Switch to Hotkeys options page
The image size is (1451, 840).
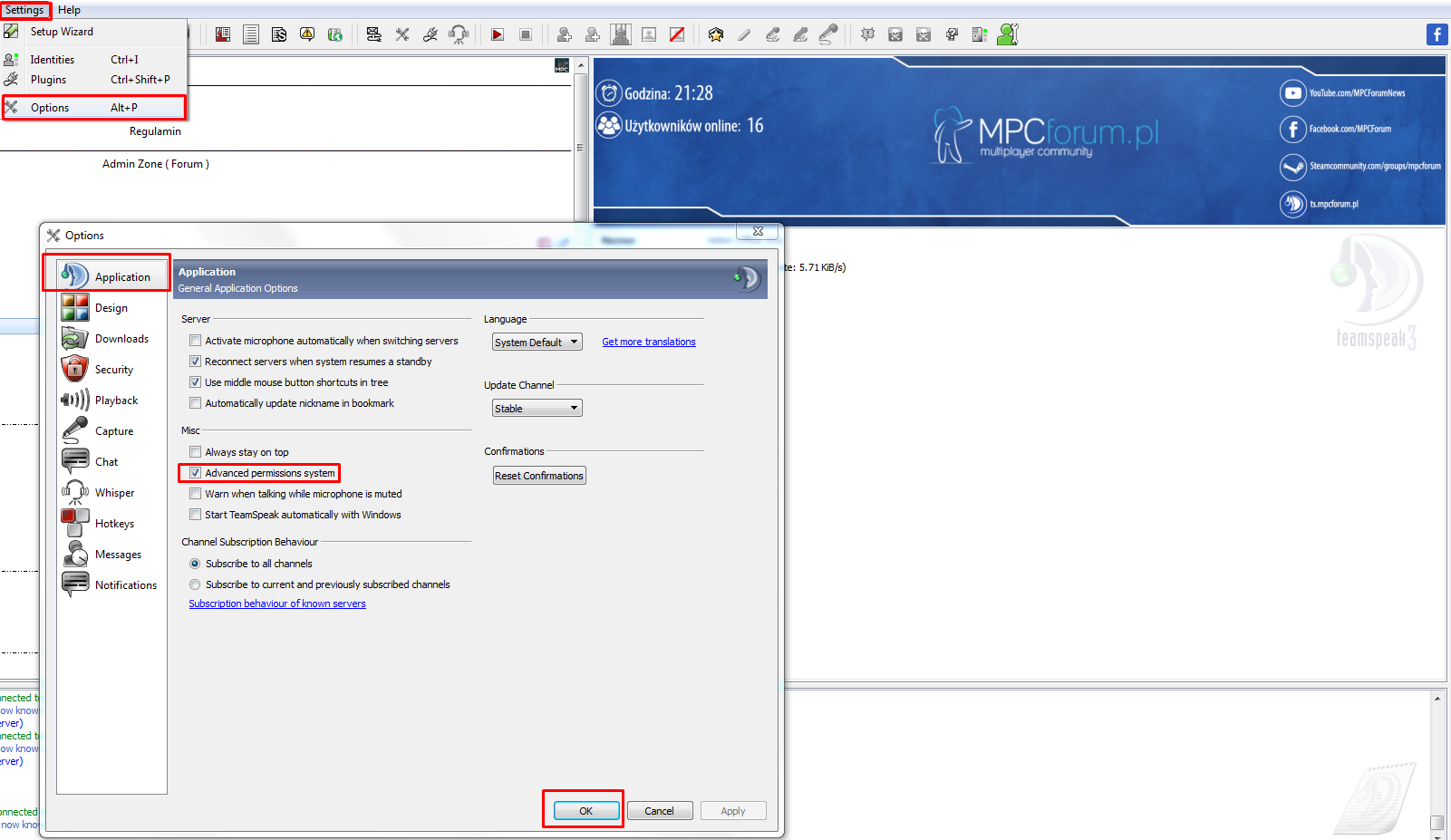pos(111,524)
